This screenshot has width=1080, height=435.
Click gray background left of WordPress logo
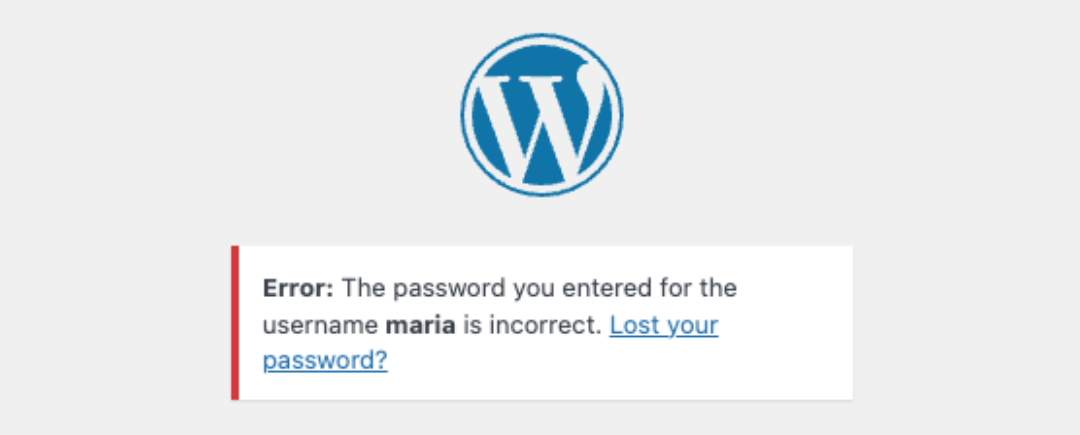click(x=227, y=115)
